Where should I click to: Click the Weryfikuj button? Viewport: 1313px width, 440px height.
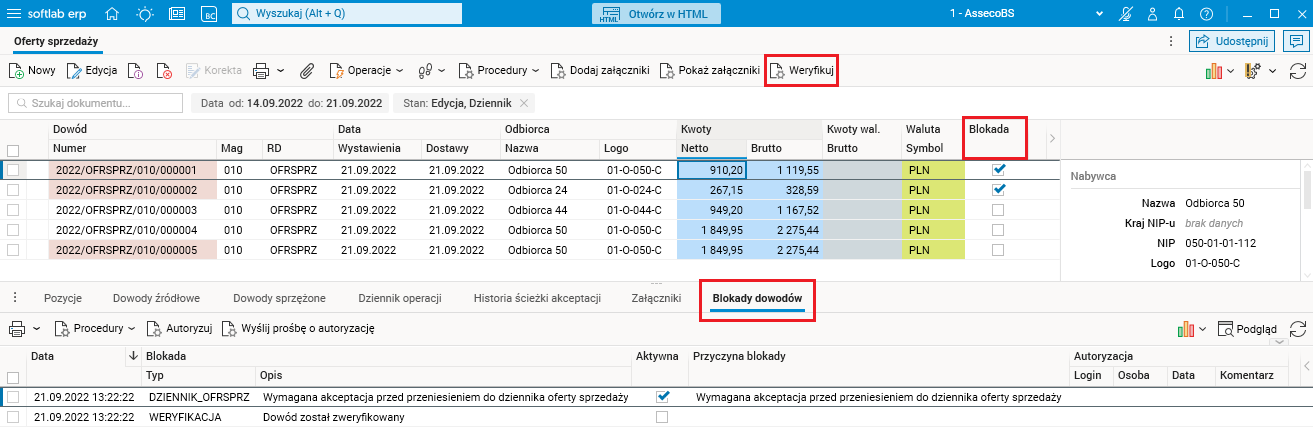tap(800, 71)
